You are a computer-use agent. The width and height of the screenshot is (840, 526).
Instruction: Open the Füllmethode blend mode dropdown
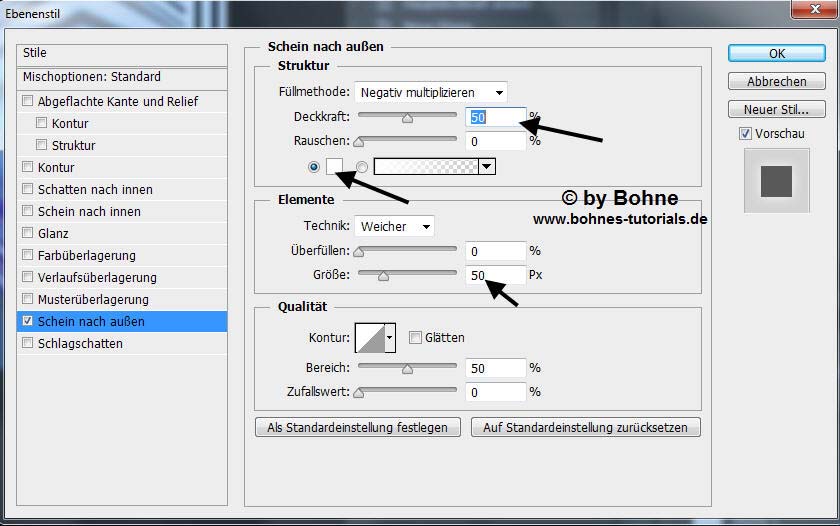431,92
